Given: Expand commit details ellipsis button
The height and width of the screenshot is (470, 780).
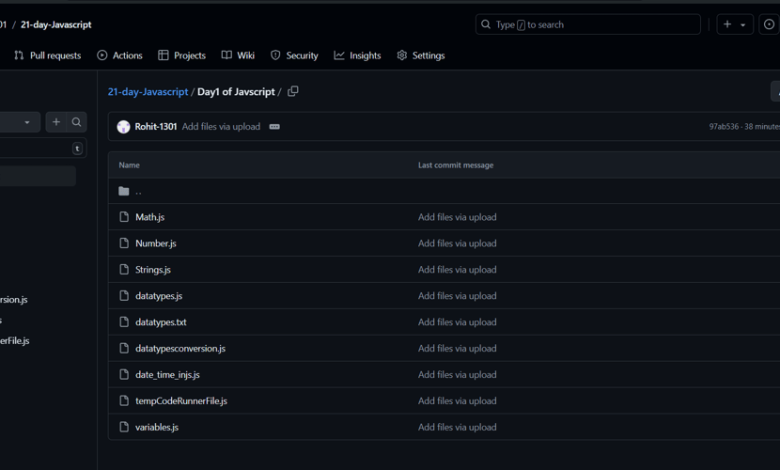Looking at the screenshot, I should 275,127.
